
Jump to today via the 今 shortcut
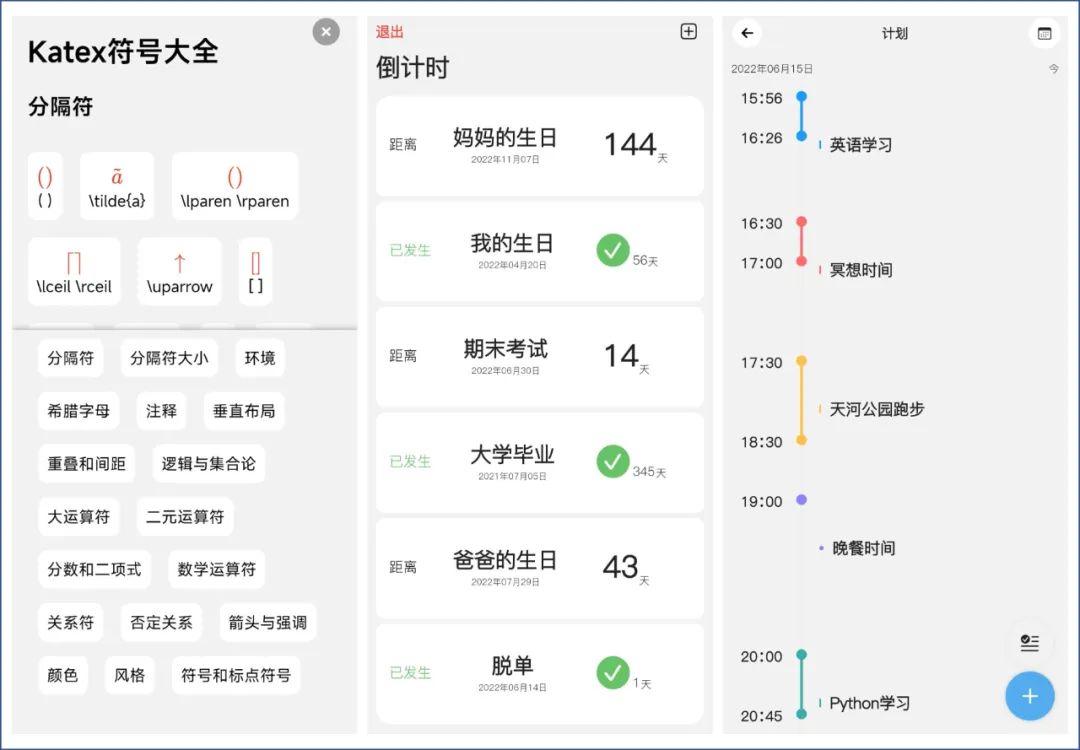click(1054, 68)
